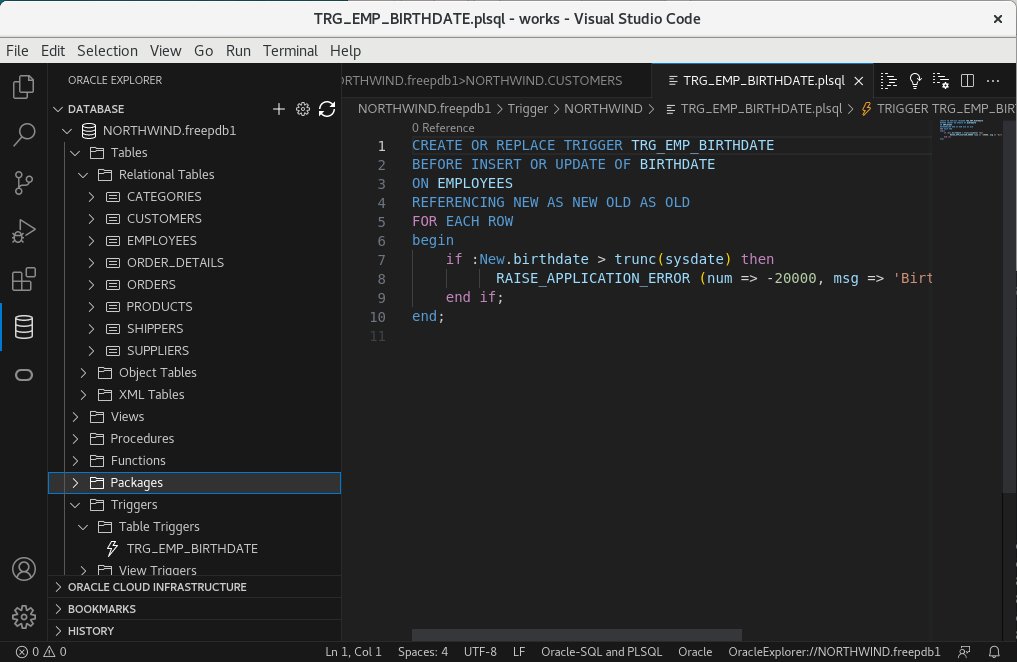Split the editor to the right
The height and width of the screenshot is (662, 1017).
click(967, 80)
